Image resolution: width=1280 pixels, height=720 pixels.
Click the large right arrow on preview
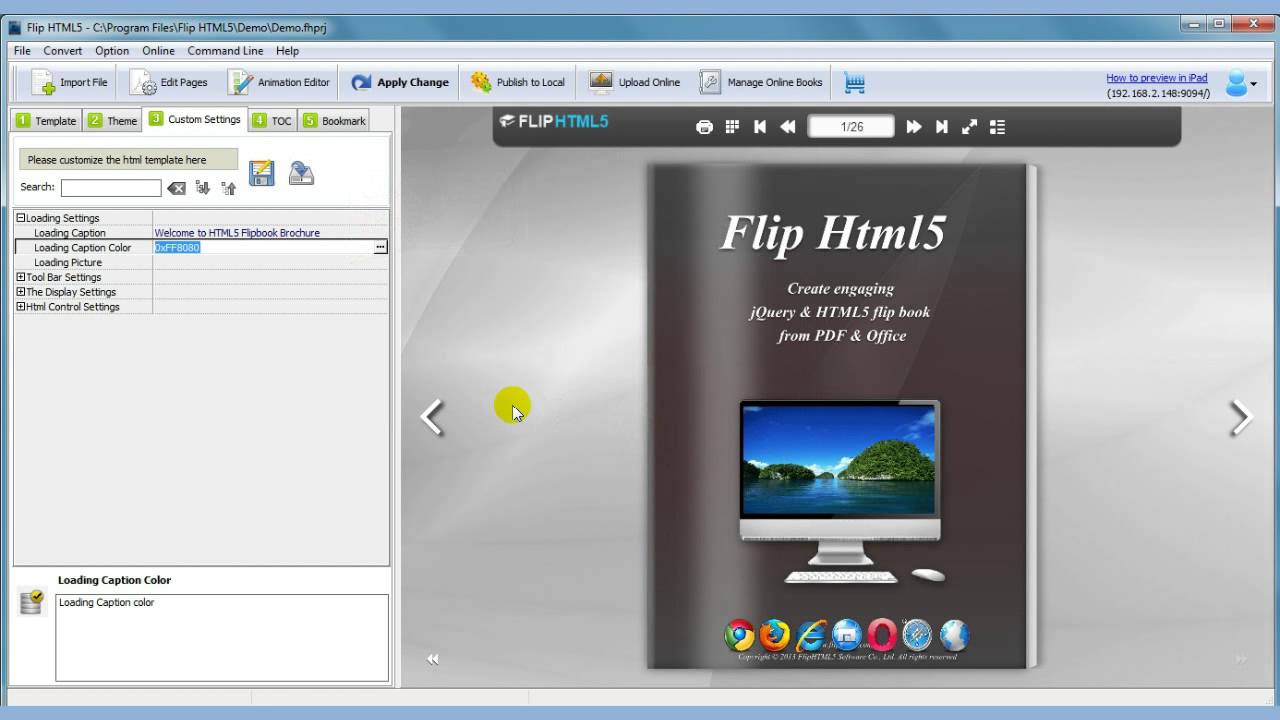tap(1241, 417)
